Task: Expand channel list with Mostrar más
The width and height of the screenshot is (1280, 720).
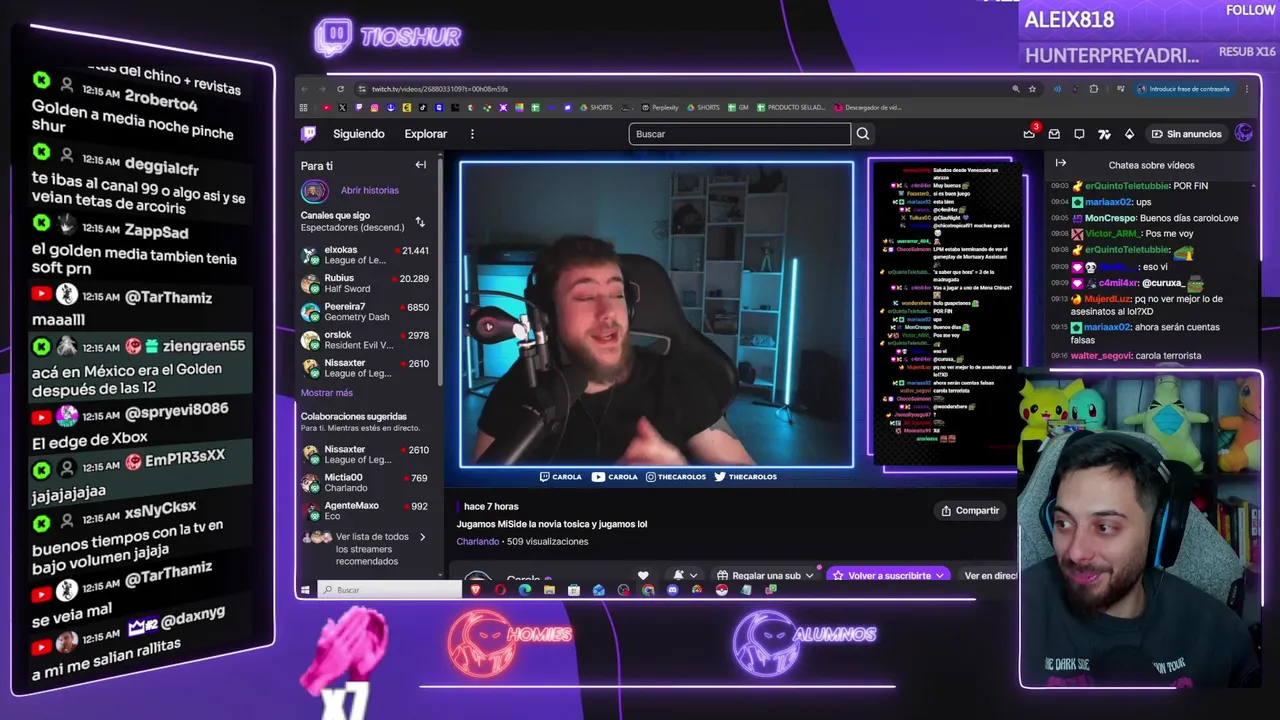Action: (x=326, y=393)
